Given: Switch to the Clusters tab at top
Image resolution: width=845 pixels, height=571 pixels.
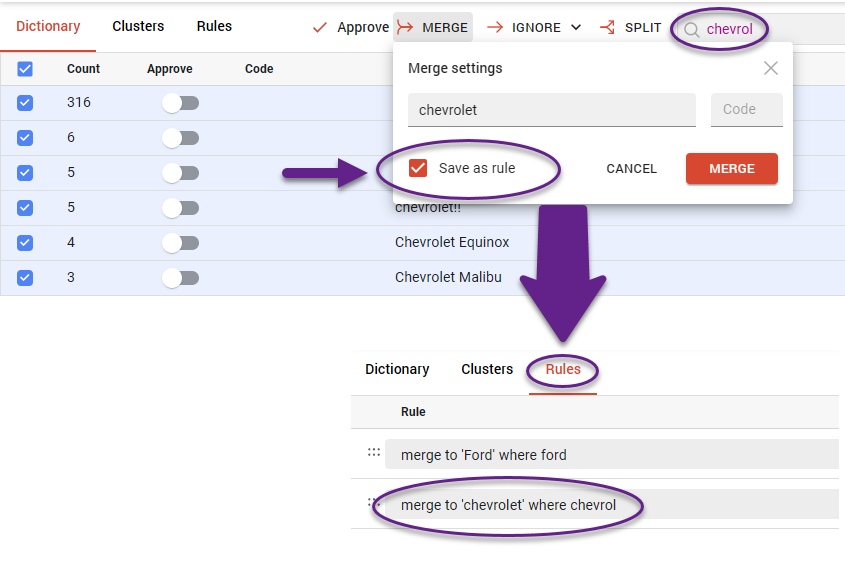Looking at the screenshot, I should [x=138, y=26].
